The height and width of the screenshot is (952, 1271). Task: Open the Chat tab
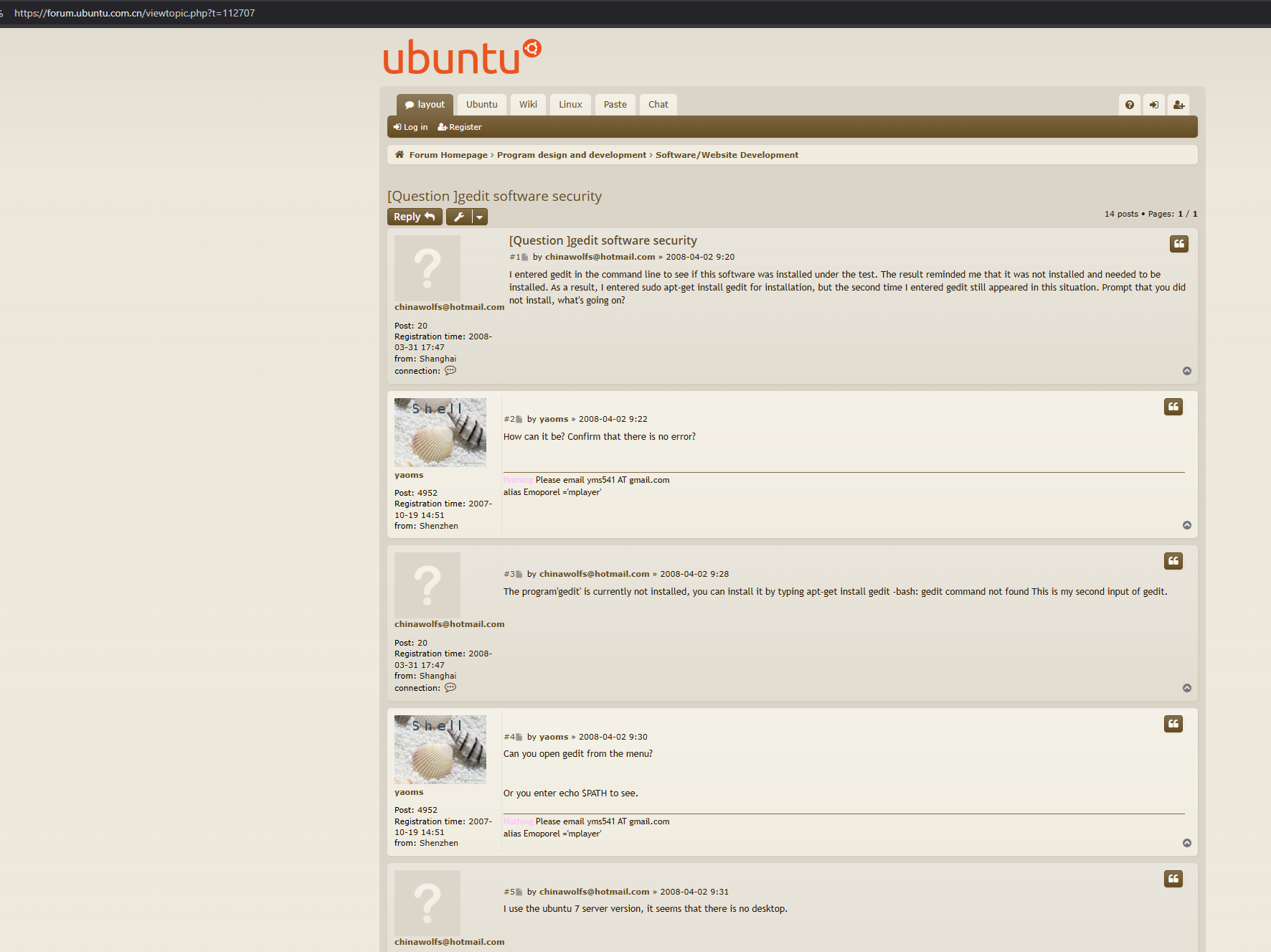click(x=658, y=105)
